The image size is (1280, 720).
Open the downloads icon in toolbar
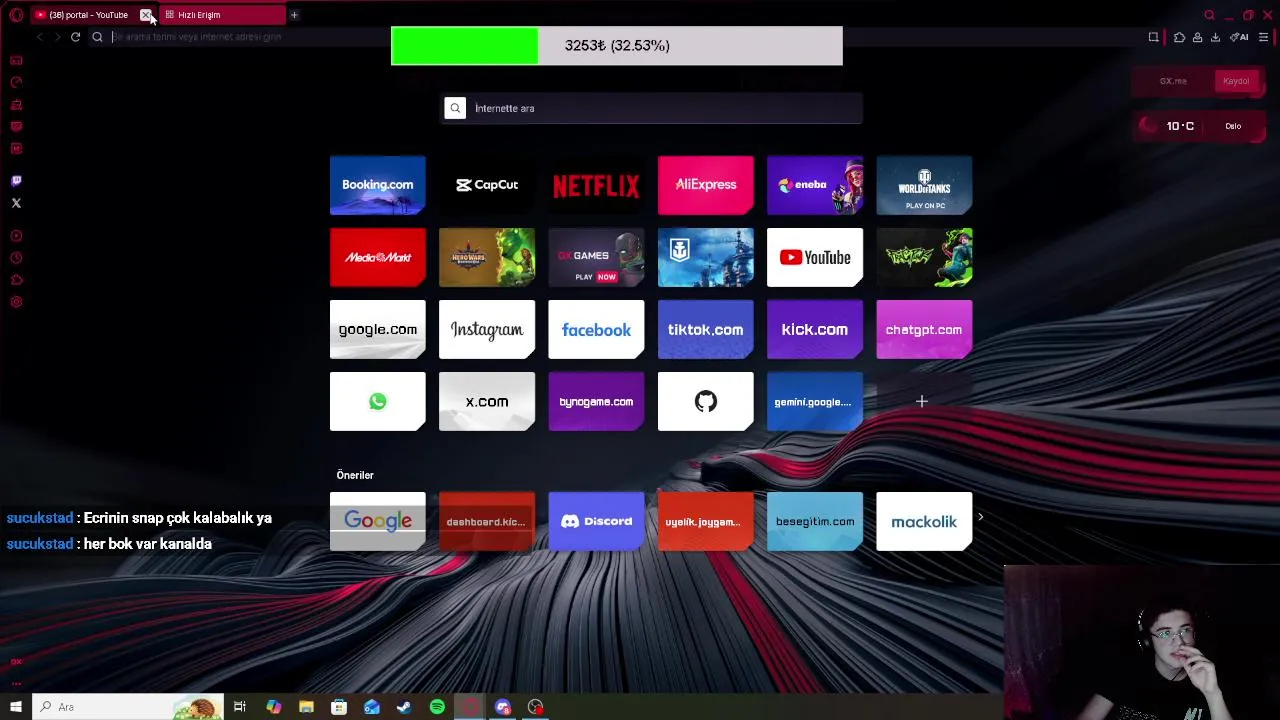1215,37
